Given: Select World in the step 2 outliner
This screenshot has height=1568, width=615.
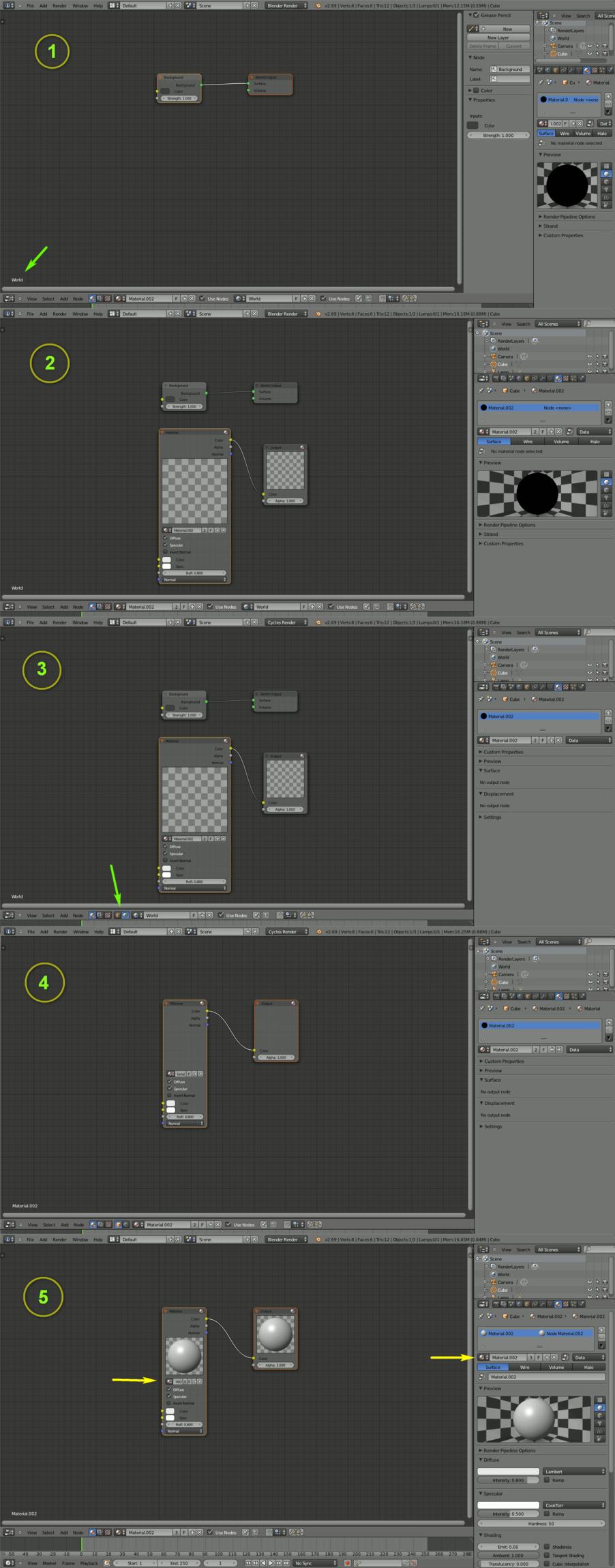Looking at the screenshot, I should click(503, 348).
